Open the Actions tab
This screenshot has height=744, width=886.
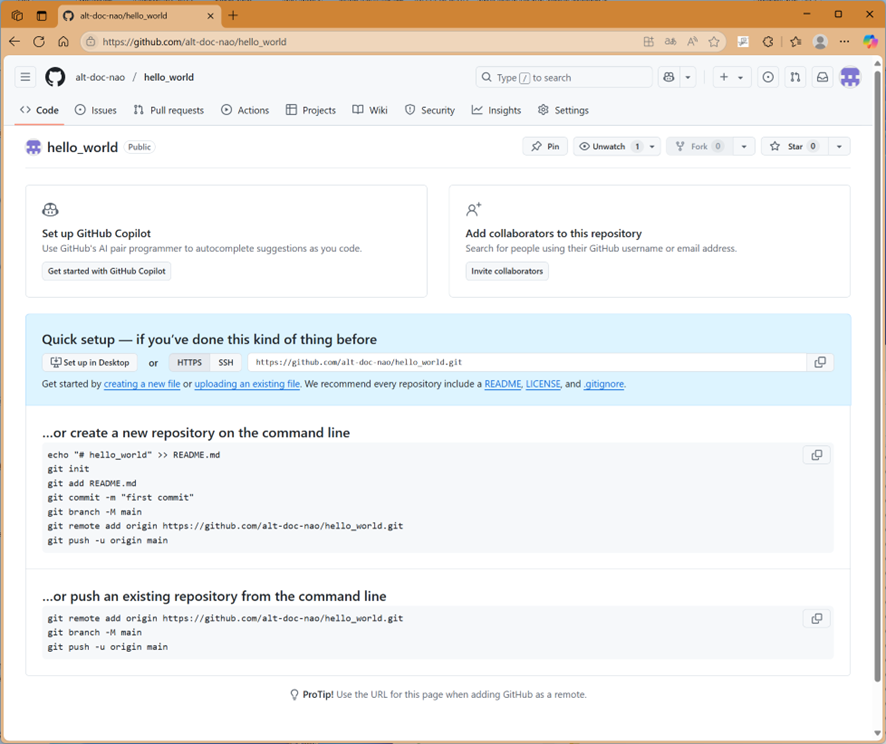click(245, 110)
